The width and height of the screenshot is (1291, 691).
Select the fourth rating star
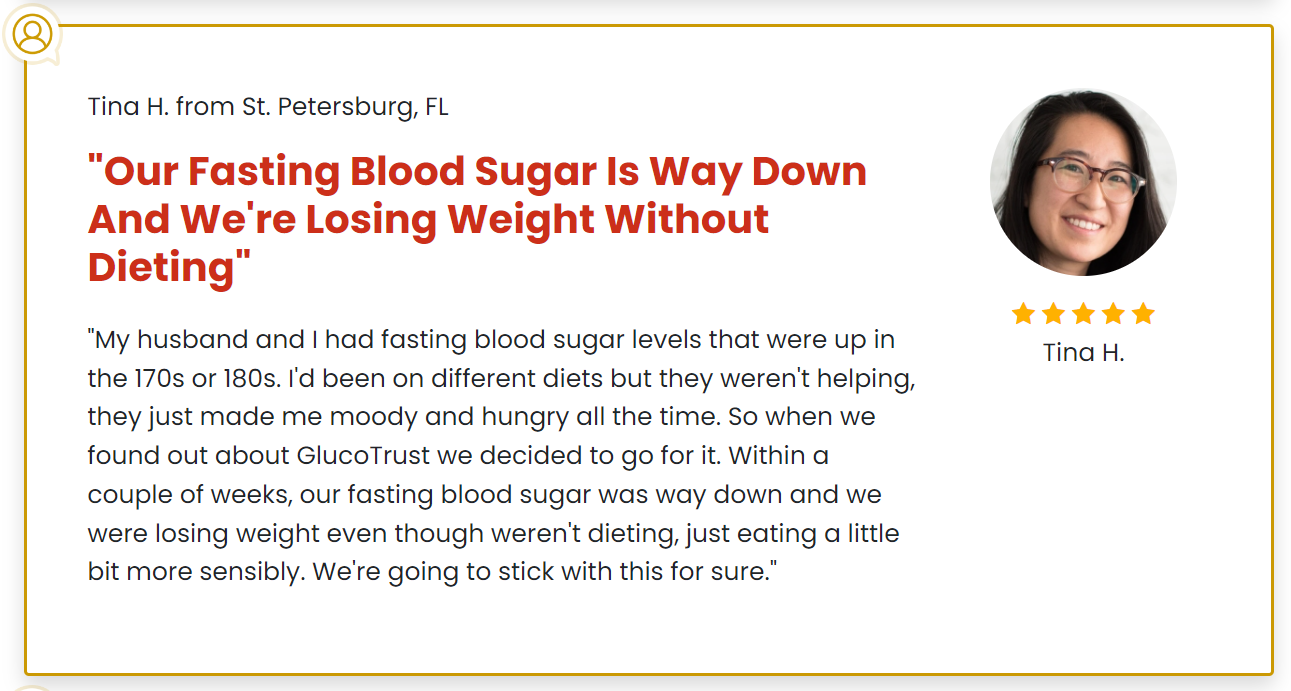click(x=1113, y=314)
